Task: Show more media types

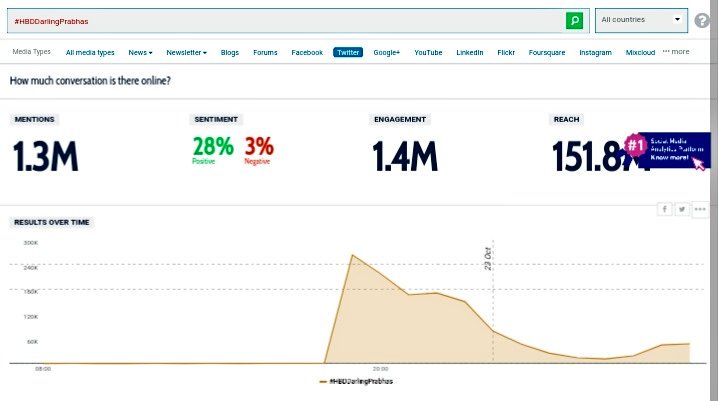Action: (x=676, y=52)
